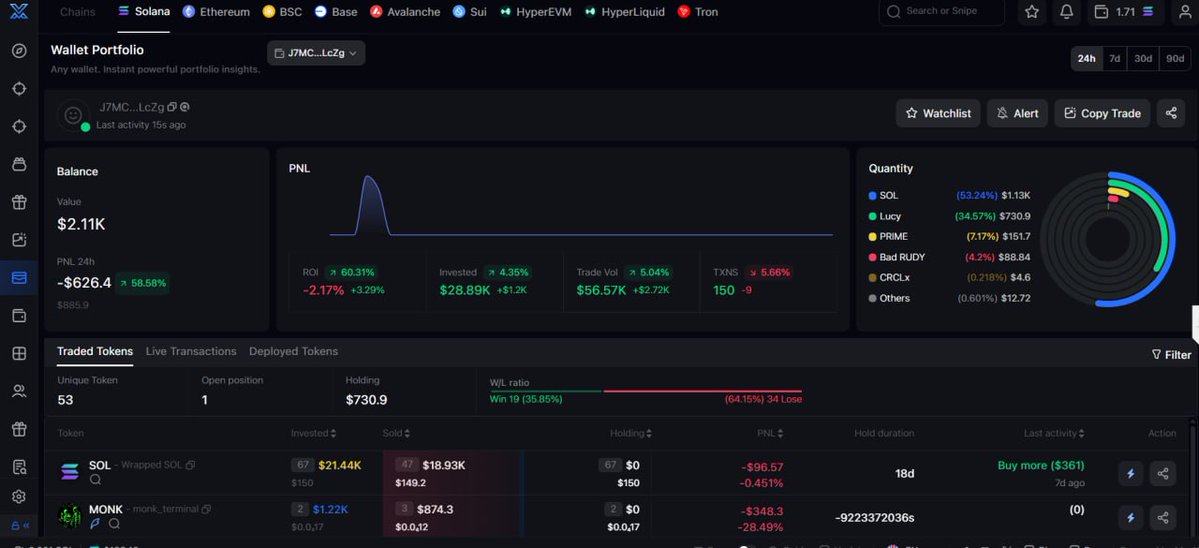This screenshot has width=1199, height=548.
Task: Sort by the Invested column
Action: (x=314, y=433)
